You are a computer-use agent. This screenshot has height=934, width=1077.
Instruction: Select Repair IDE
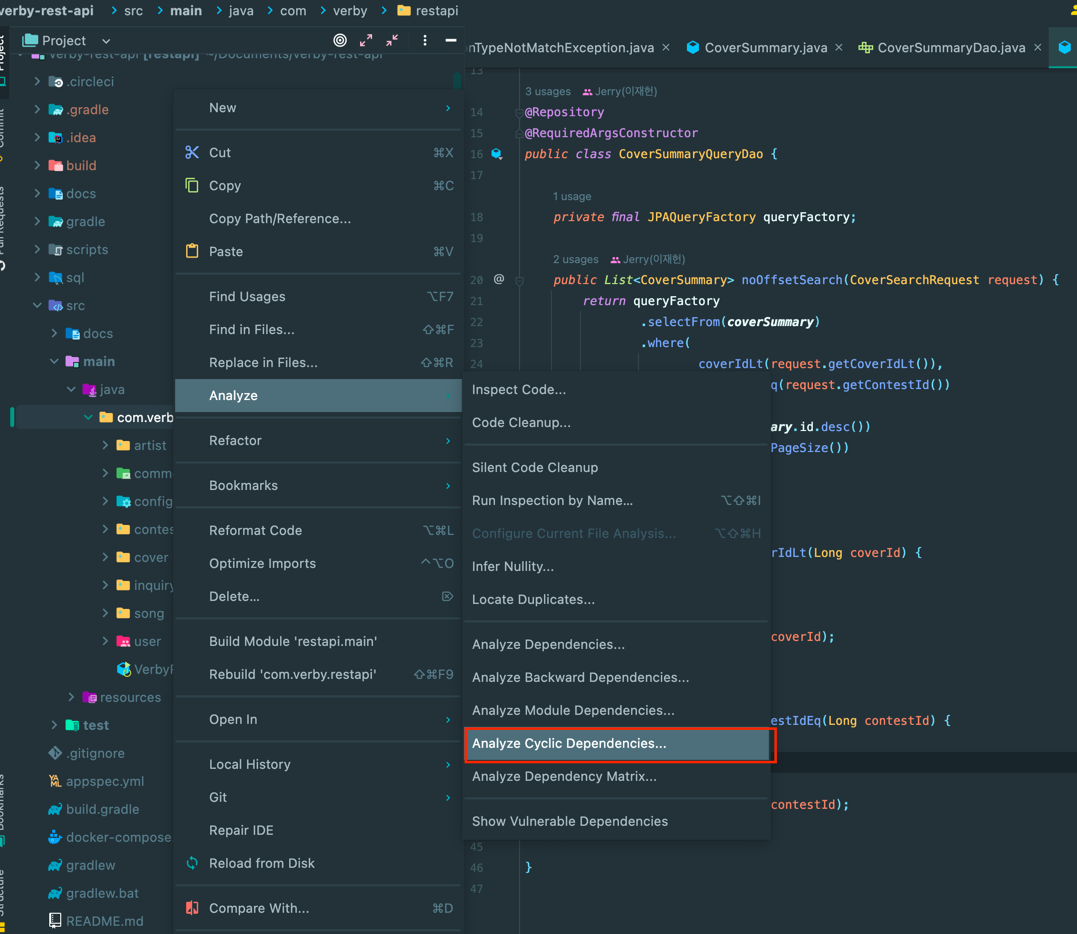pos(318,830)
